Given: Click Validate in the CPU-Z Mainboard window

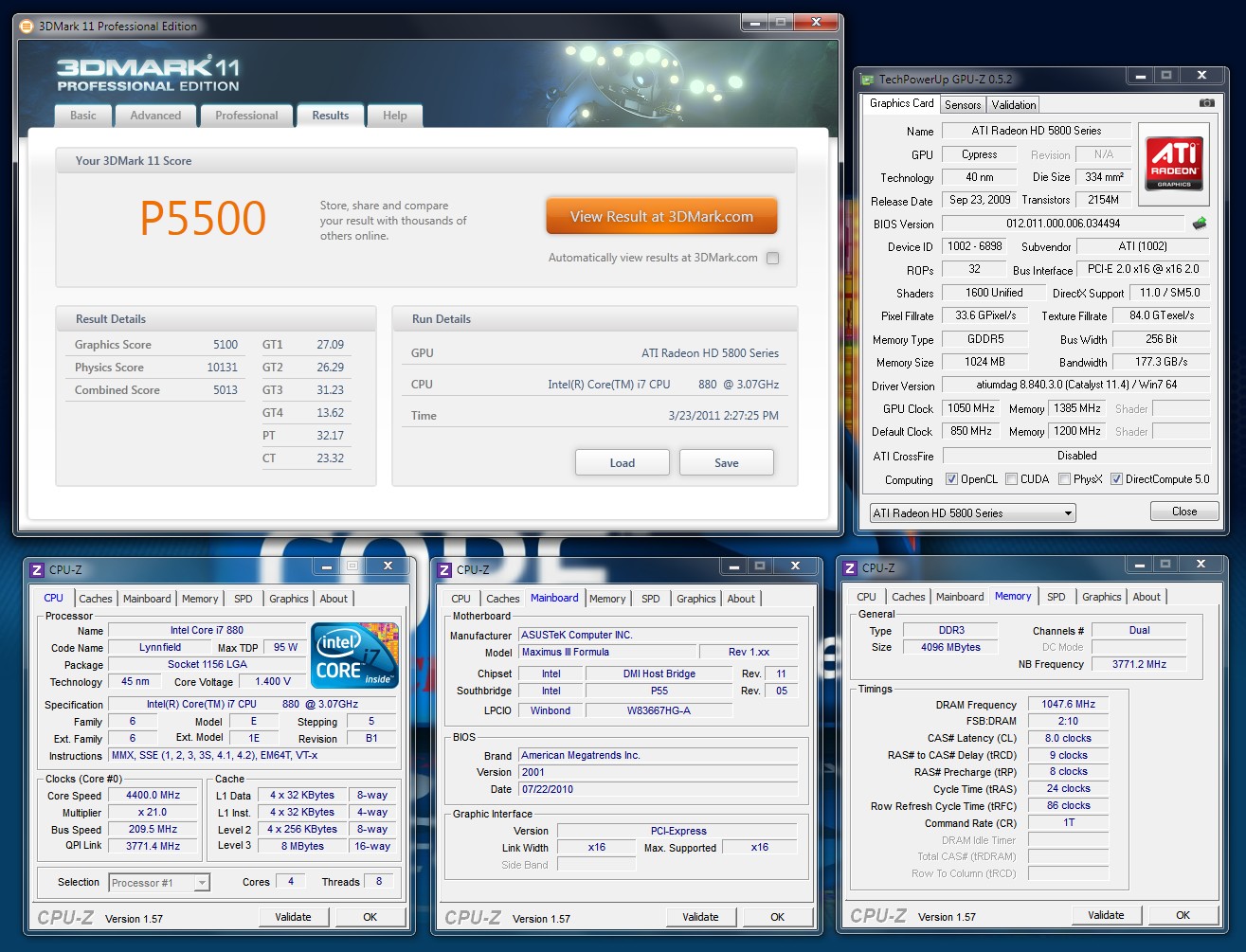Looking at the screenshot, I should 700,917.
